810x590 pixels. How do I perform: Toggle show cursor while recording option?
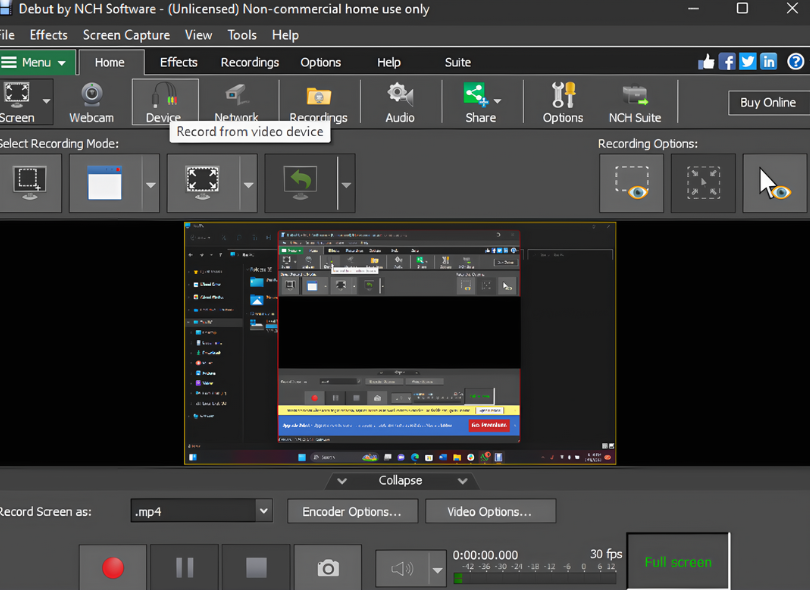[774, 183]
